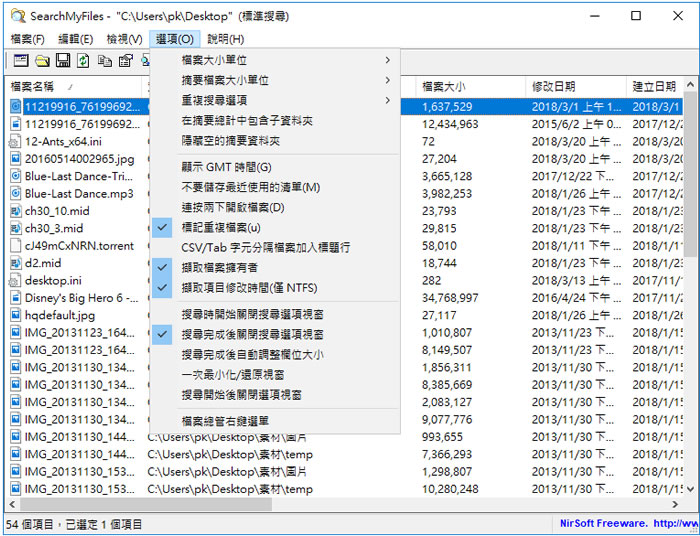This screenshot has width=700, height=536.
Task: Toggle 擷取檔案擁有者 option
Action: (275, 268)
